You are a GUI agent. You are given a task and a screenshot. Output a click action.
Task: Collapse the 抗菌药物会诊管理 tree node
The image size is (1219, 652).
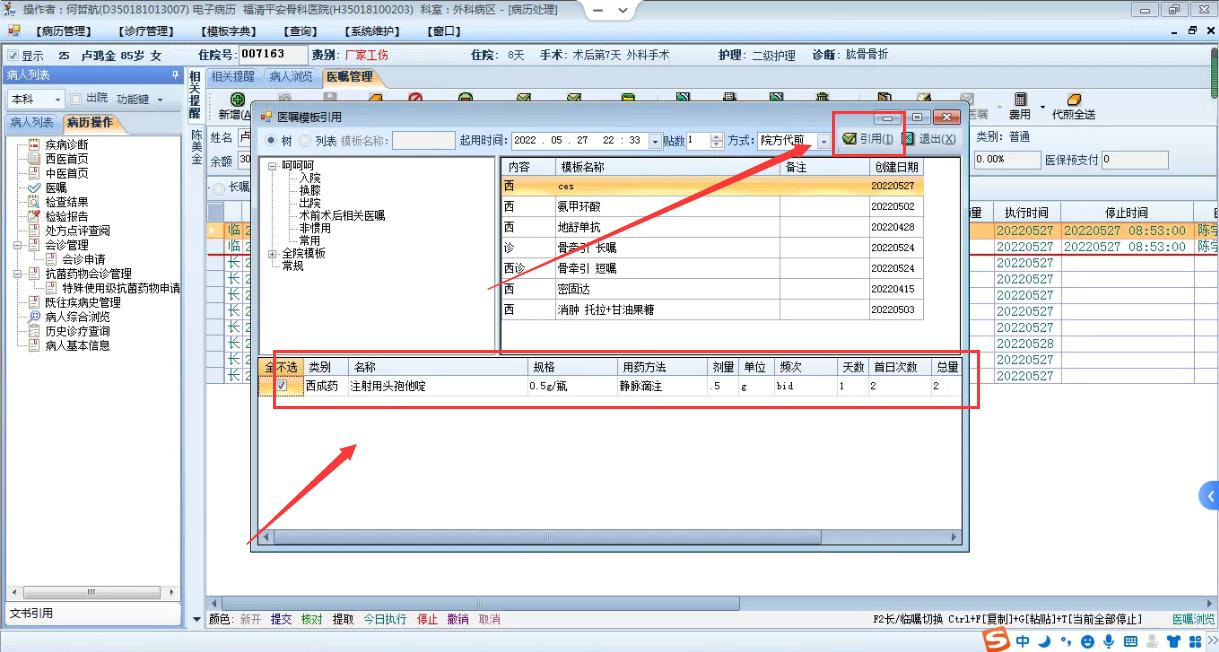click(x=18, y=273)
